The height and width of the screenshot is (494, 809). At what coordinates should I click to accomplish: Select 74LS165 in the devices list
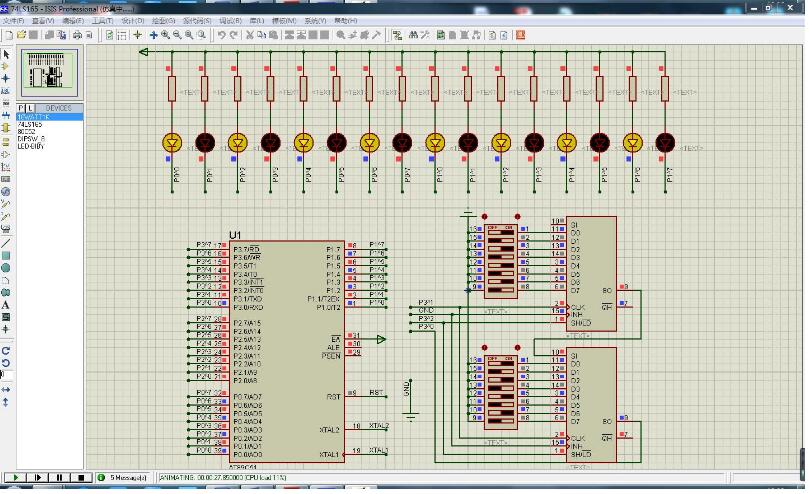tap(29, 124)
